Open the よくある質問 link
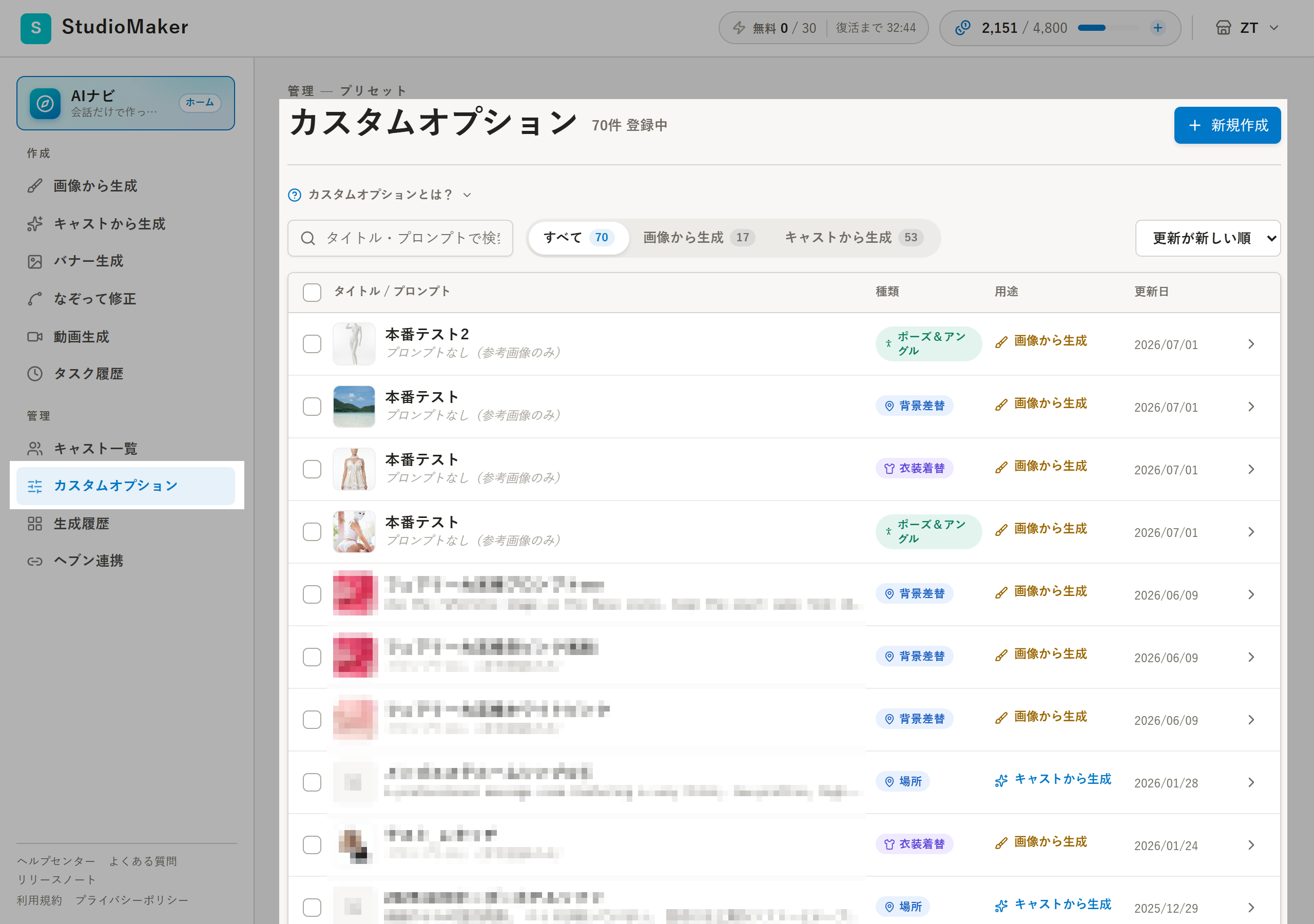1314x924 pixels. pyautogui.click(x=143, y=861)
